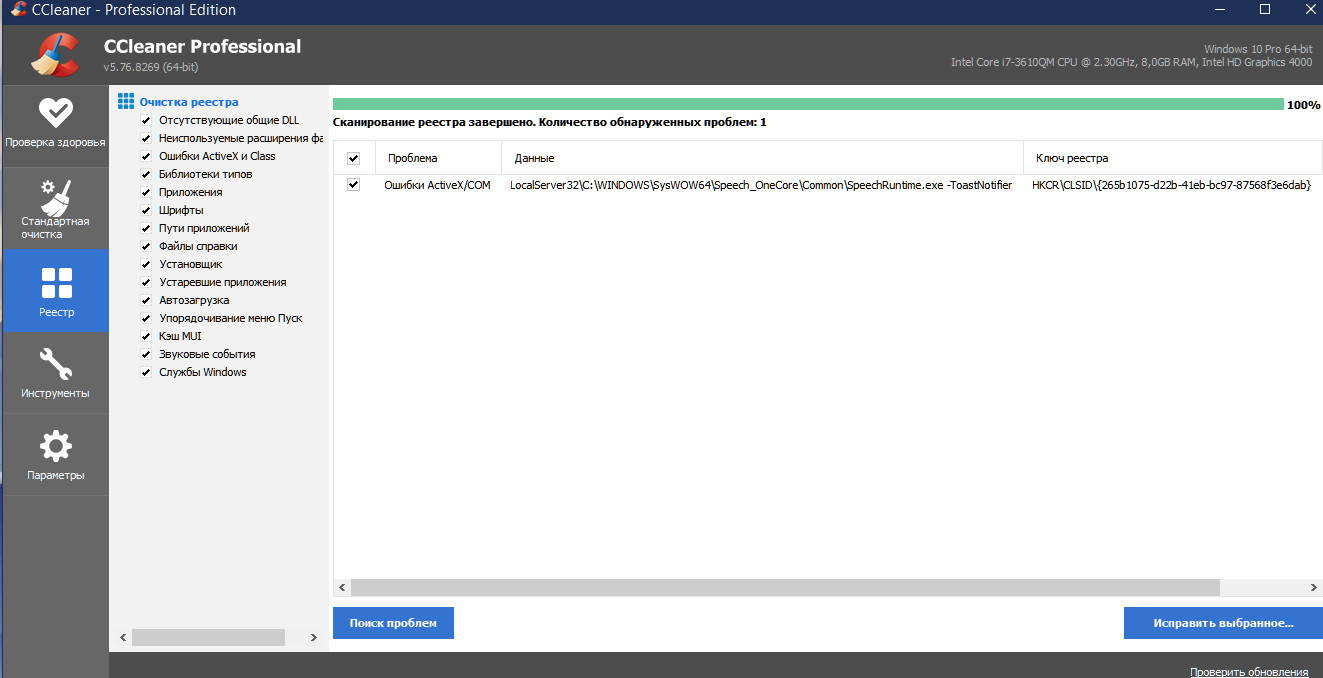The image size is (1323, 678).
Task: Disable Шрифты checkbox
Action: tap(146, 210)
